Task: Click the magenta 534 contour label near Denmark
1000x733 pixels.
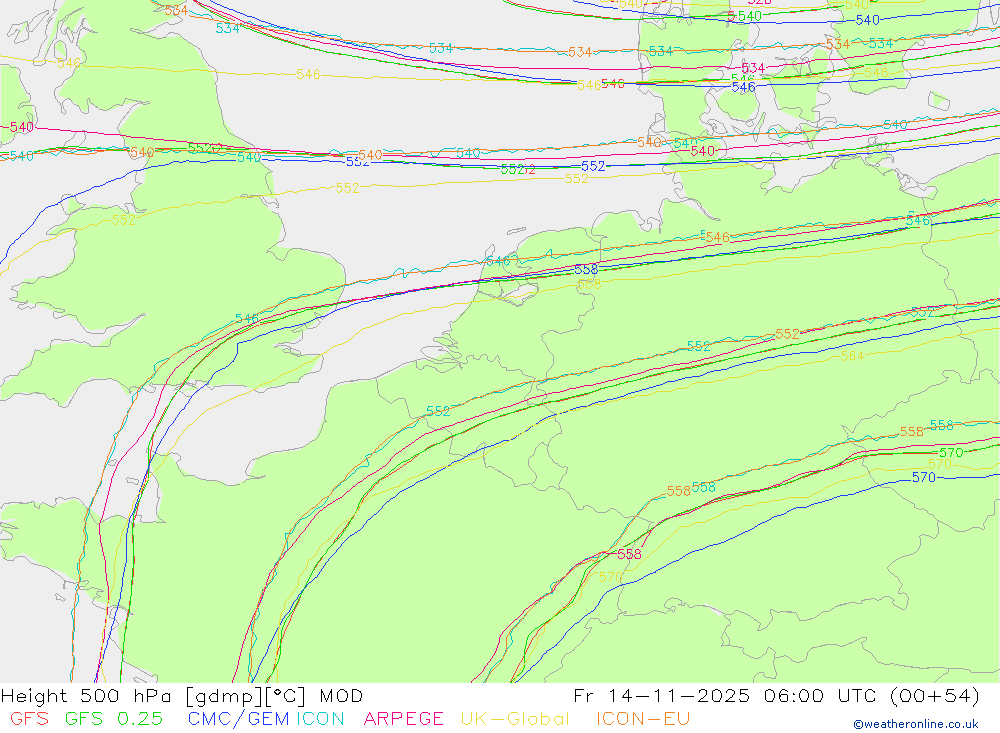Action: [753, 68]
